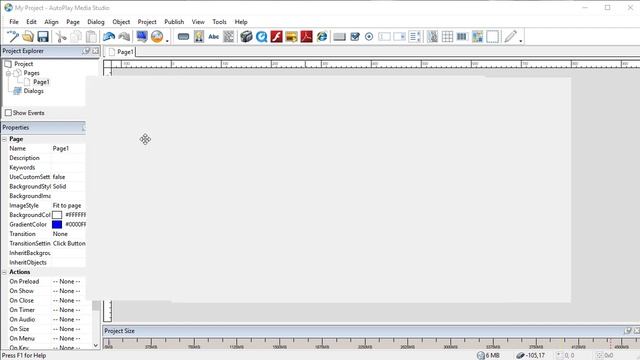This screenshot has width=640, height=360.
Task: Save the project with the floppy icon
Action: point(43,37)
